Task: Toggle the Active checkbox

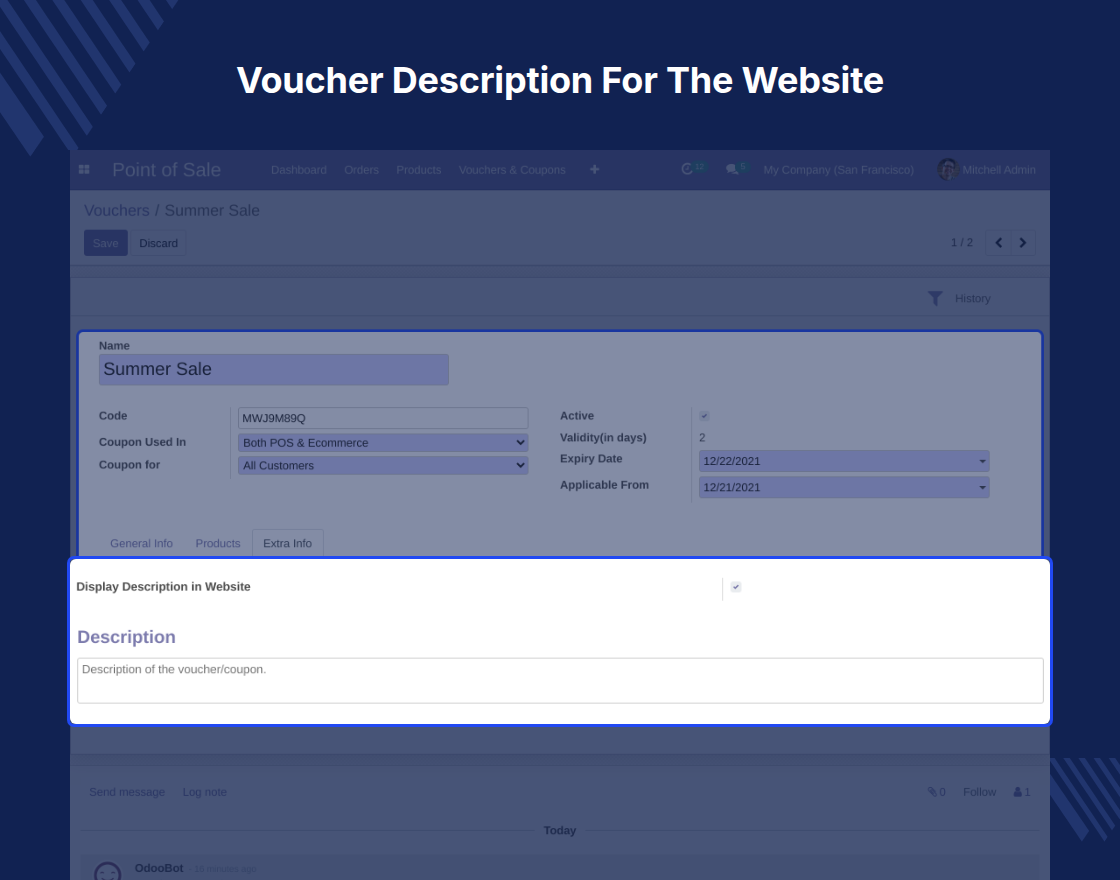Action: click(704, 416)
